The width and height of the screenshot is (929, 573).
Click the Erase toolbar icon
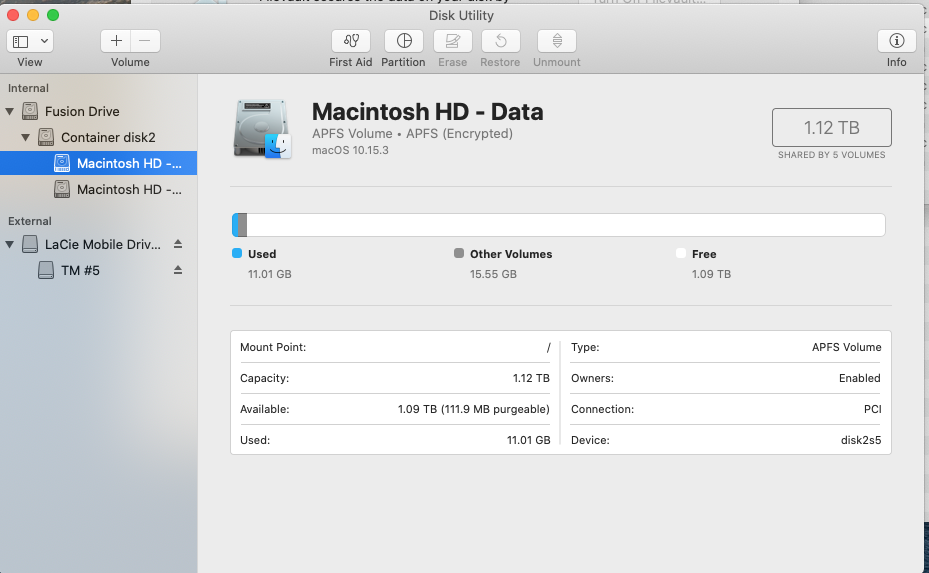[x=453, y=41]
